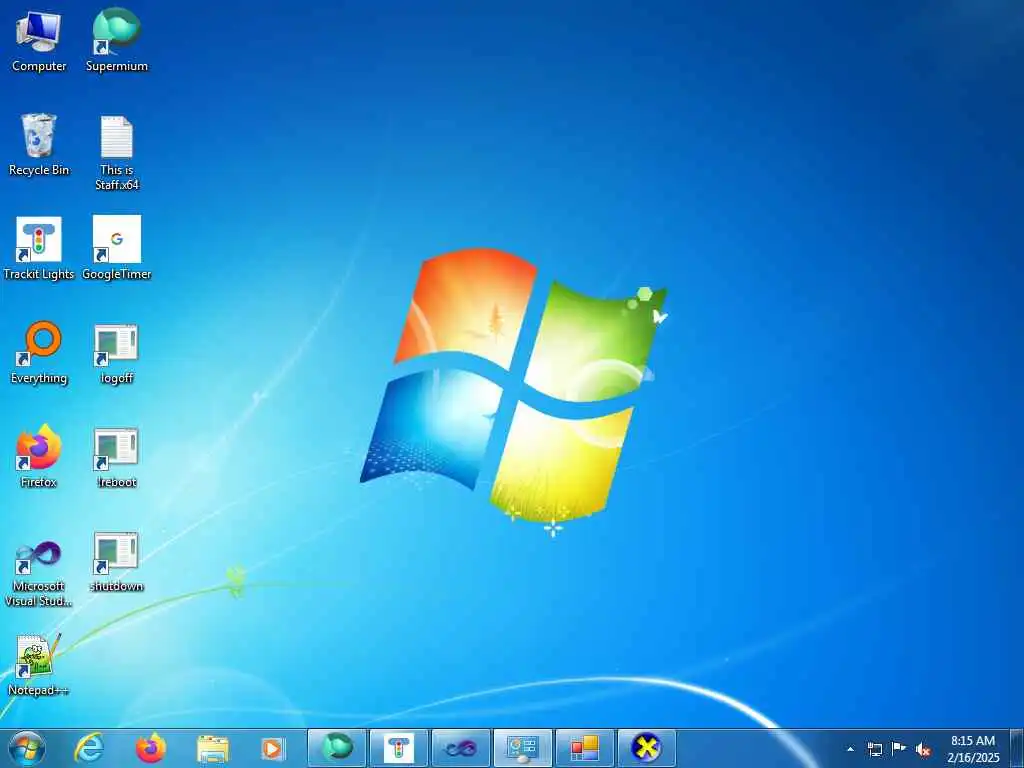
Task: Click the Show Desktop button at taskbar edge
Action: 1017,749
